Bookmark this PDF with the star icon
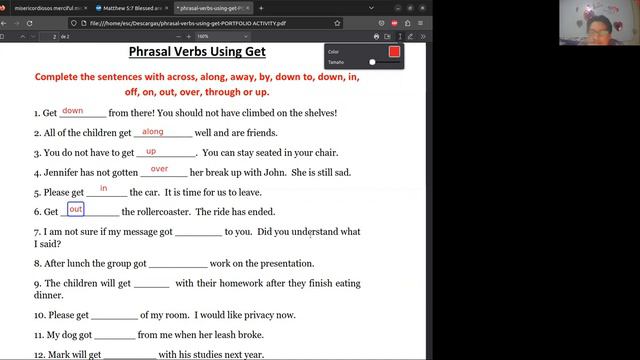Image resolution: width=640 pixels, height=360 pixels. coord(337,23)
